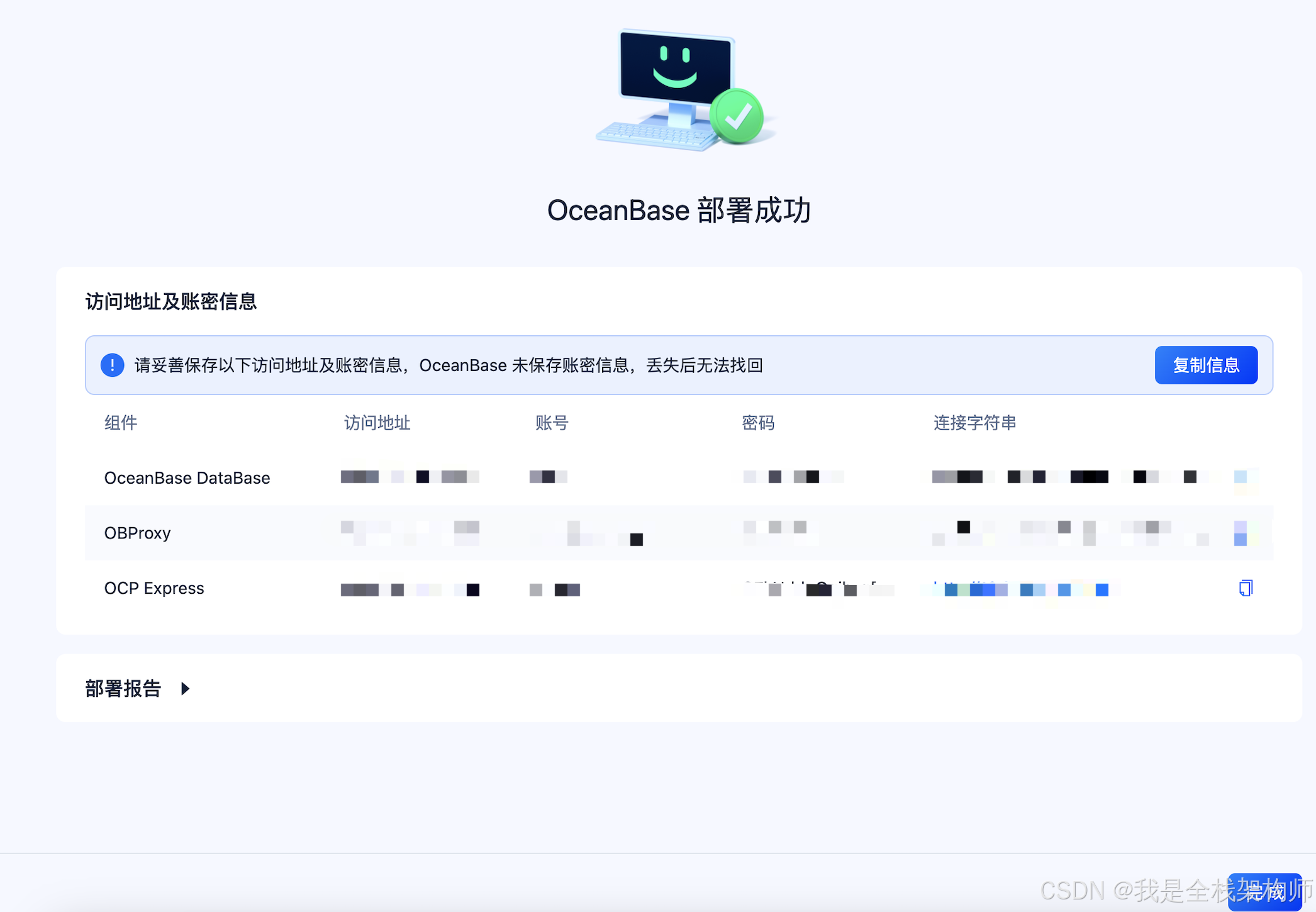Click the 访问地址 column header
Image resolution: width=1316 pixels, height=912 pixels.
tap(377, 423)
